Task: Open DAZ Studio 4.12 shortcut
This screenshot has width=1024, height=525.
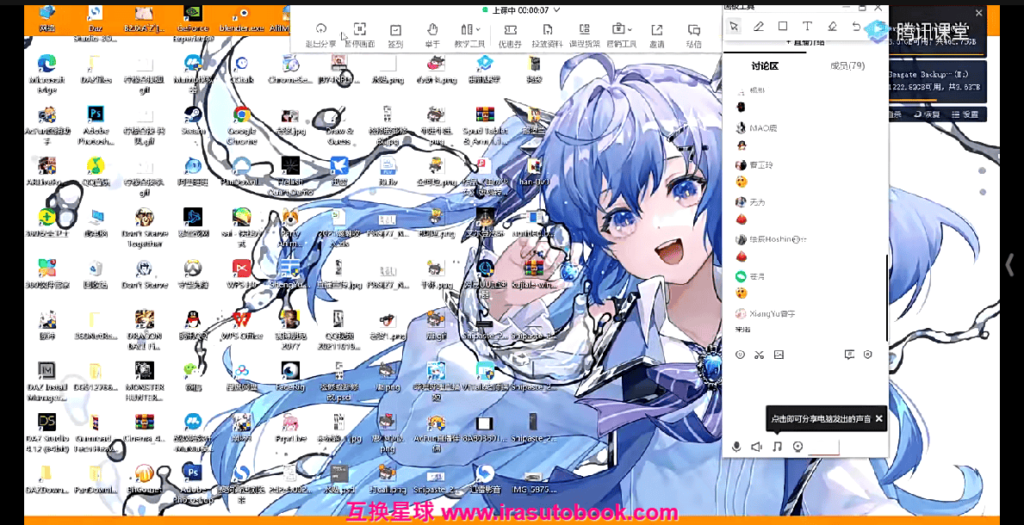Action: (46, 432)
